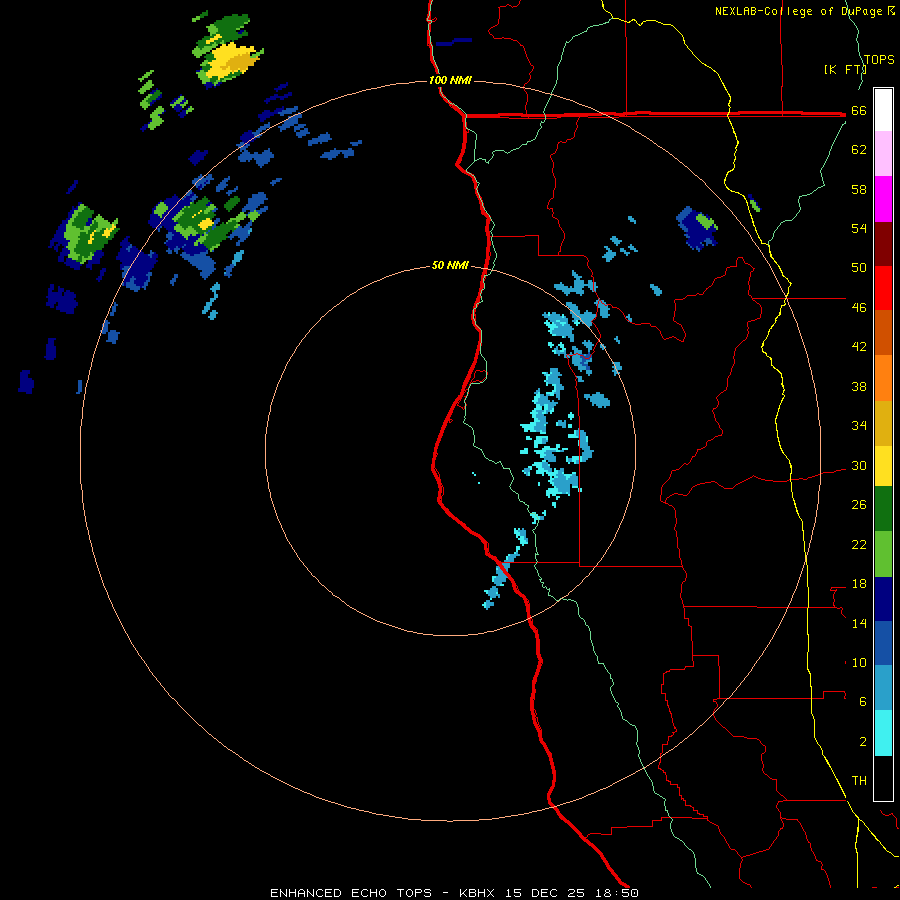The width and height of the screenshot is (900, 900).
Task: Select the cyan legend swatch
Action: coord(883,733)
